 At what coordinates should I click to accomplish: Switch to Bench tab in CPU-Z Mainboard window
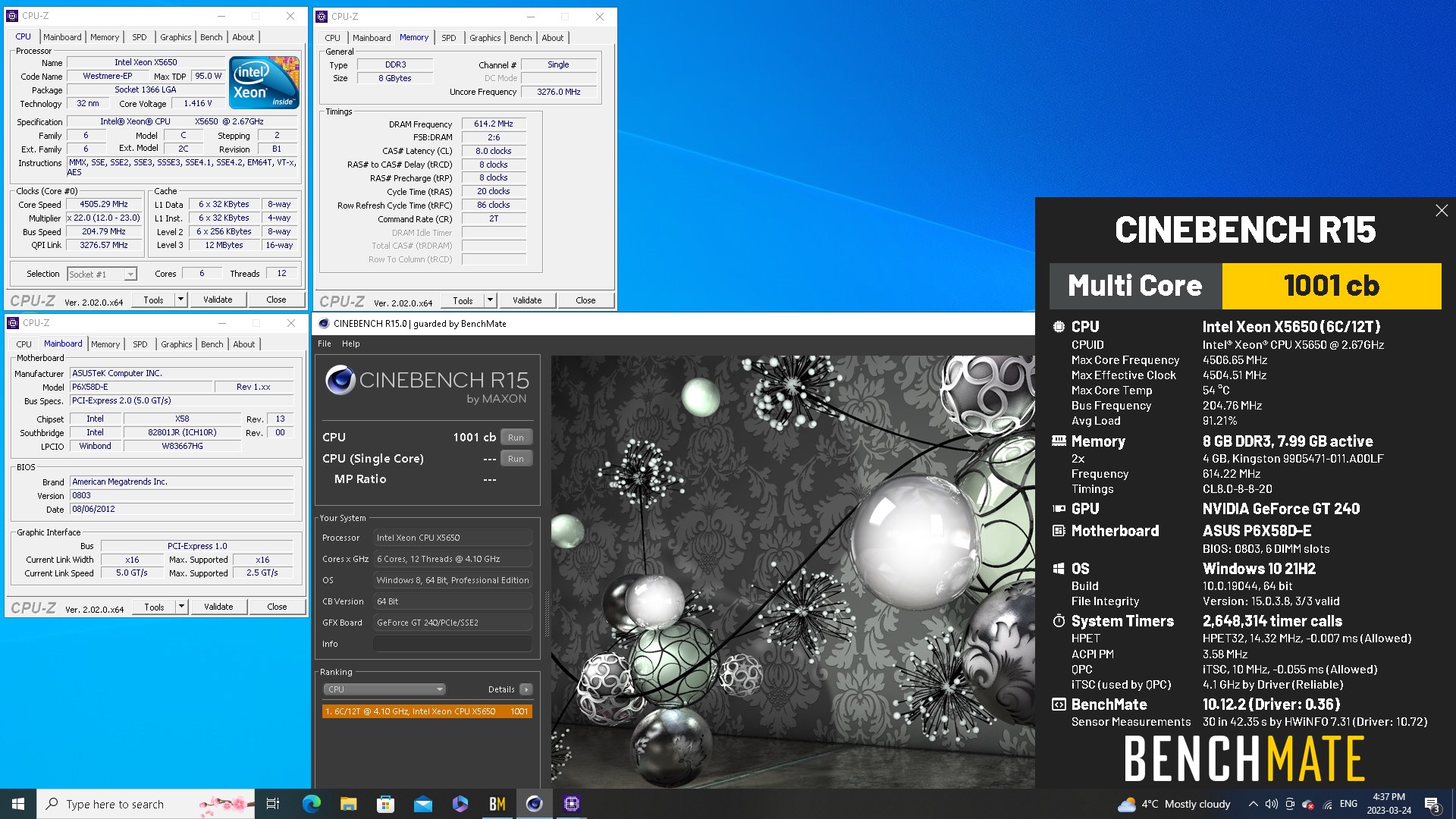pos(212,344)
